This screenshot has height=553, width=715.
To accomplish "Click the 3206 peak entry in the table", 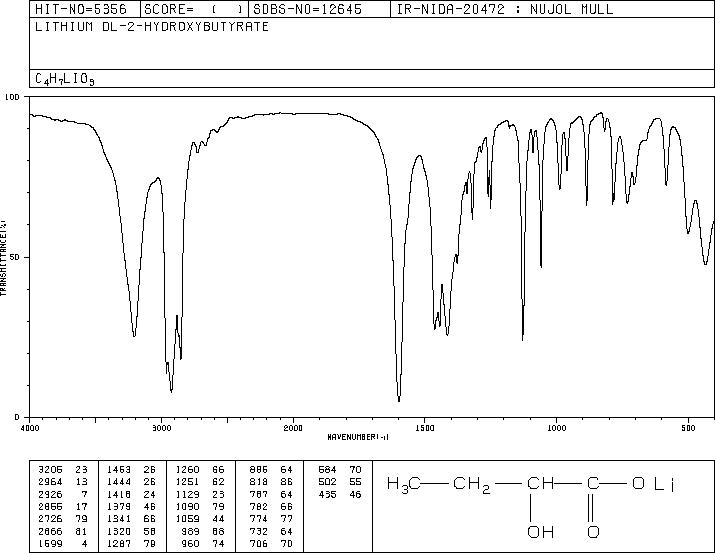I will point(62,469).
